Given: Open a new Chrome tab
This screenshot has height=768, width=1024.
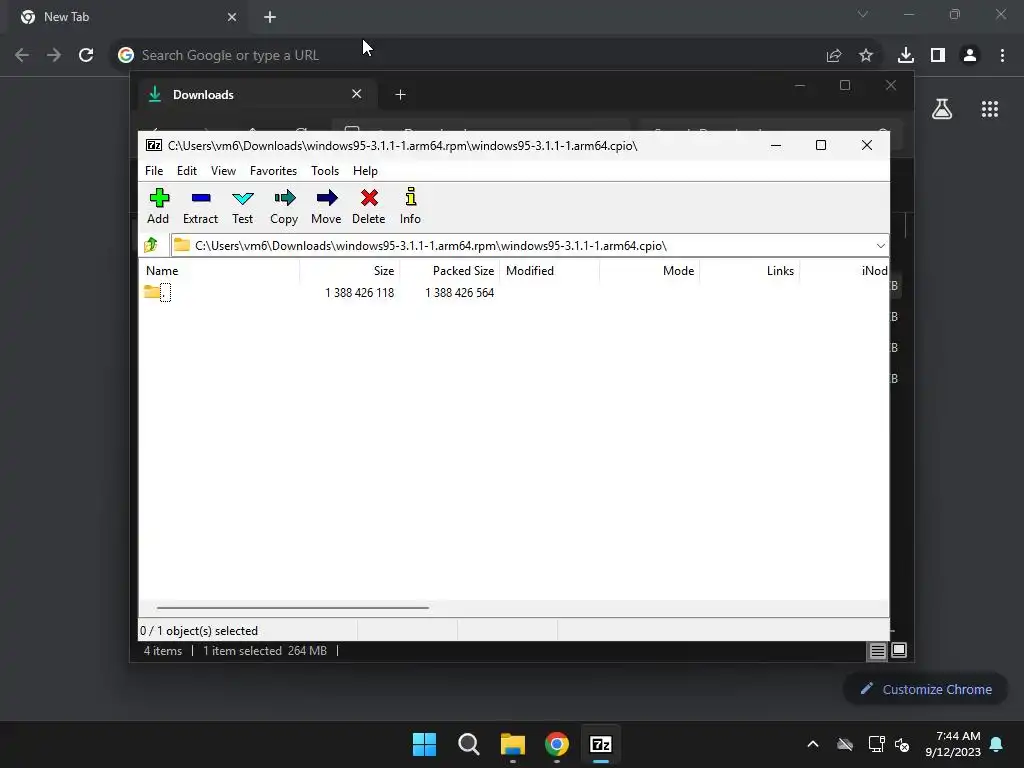Looking at the screenshot, I should coord(270,17).
